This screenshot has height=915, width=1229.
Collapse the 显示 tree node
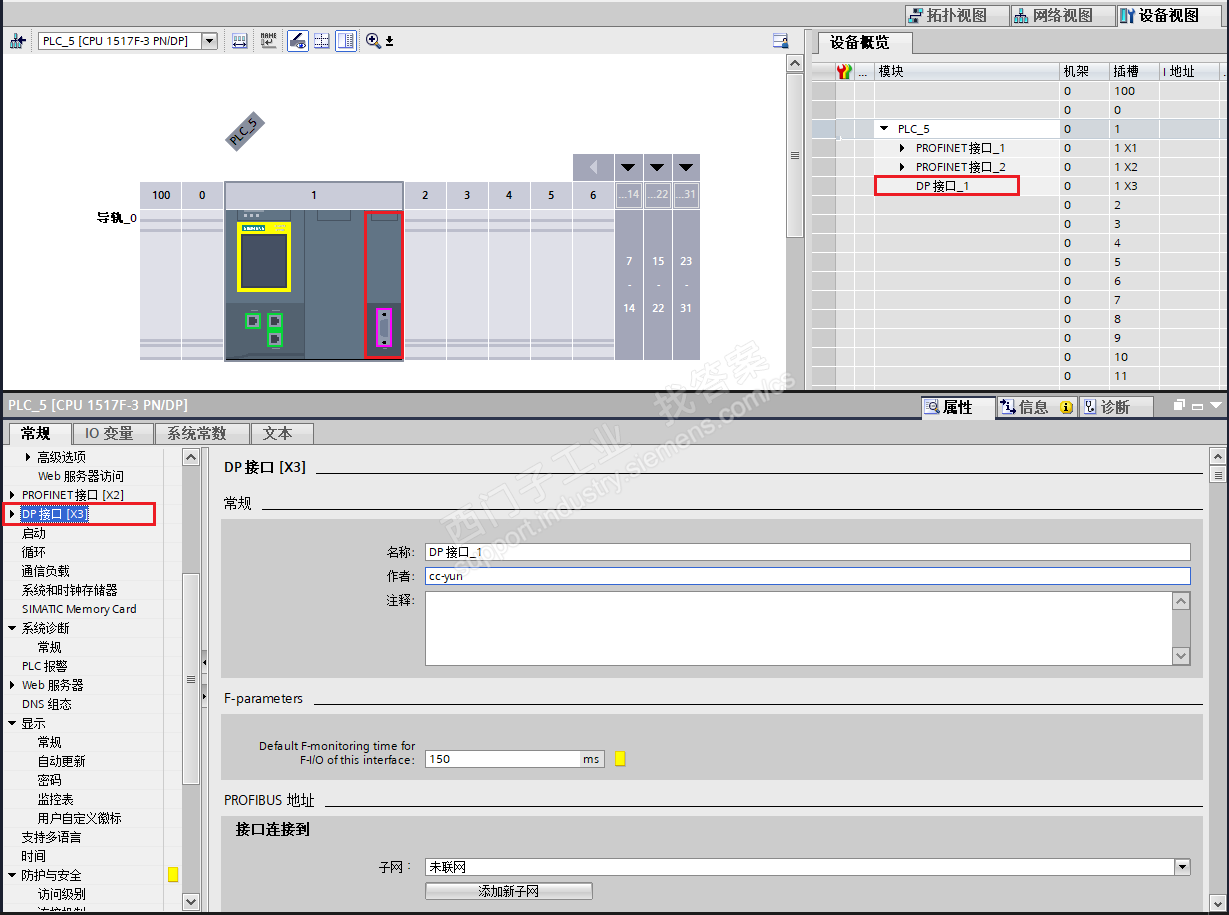pos(12,723)
